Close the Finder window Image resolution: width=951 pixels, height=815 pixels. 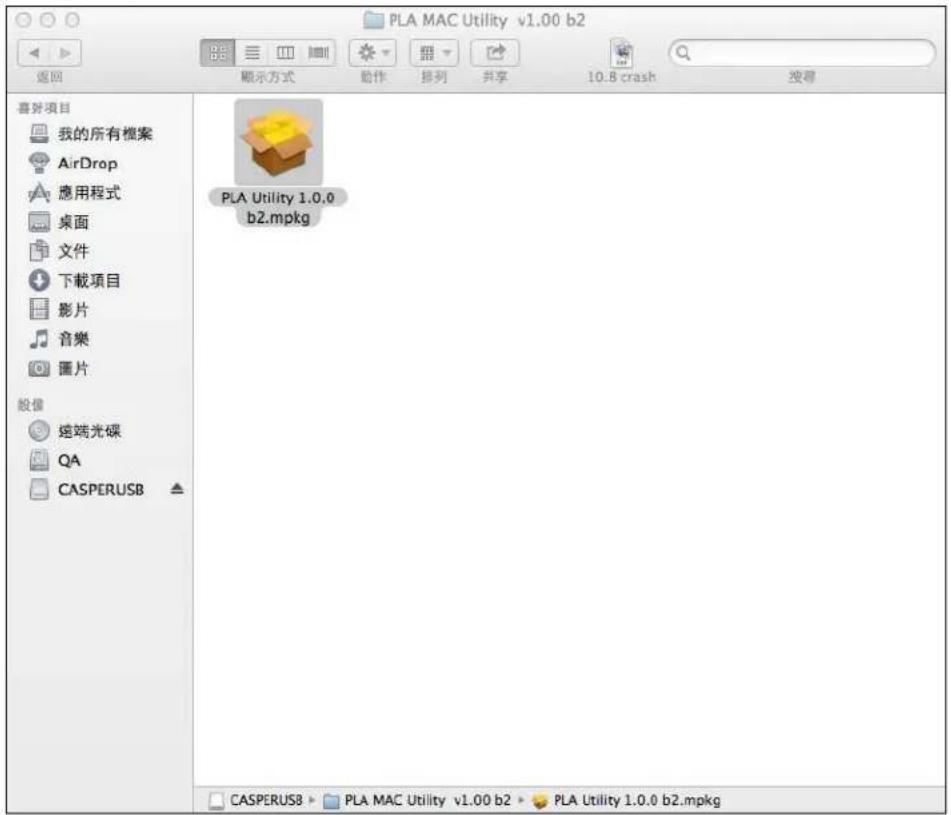(24, 21)
